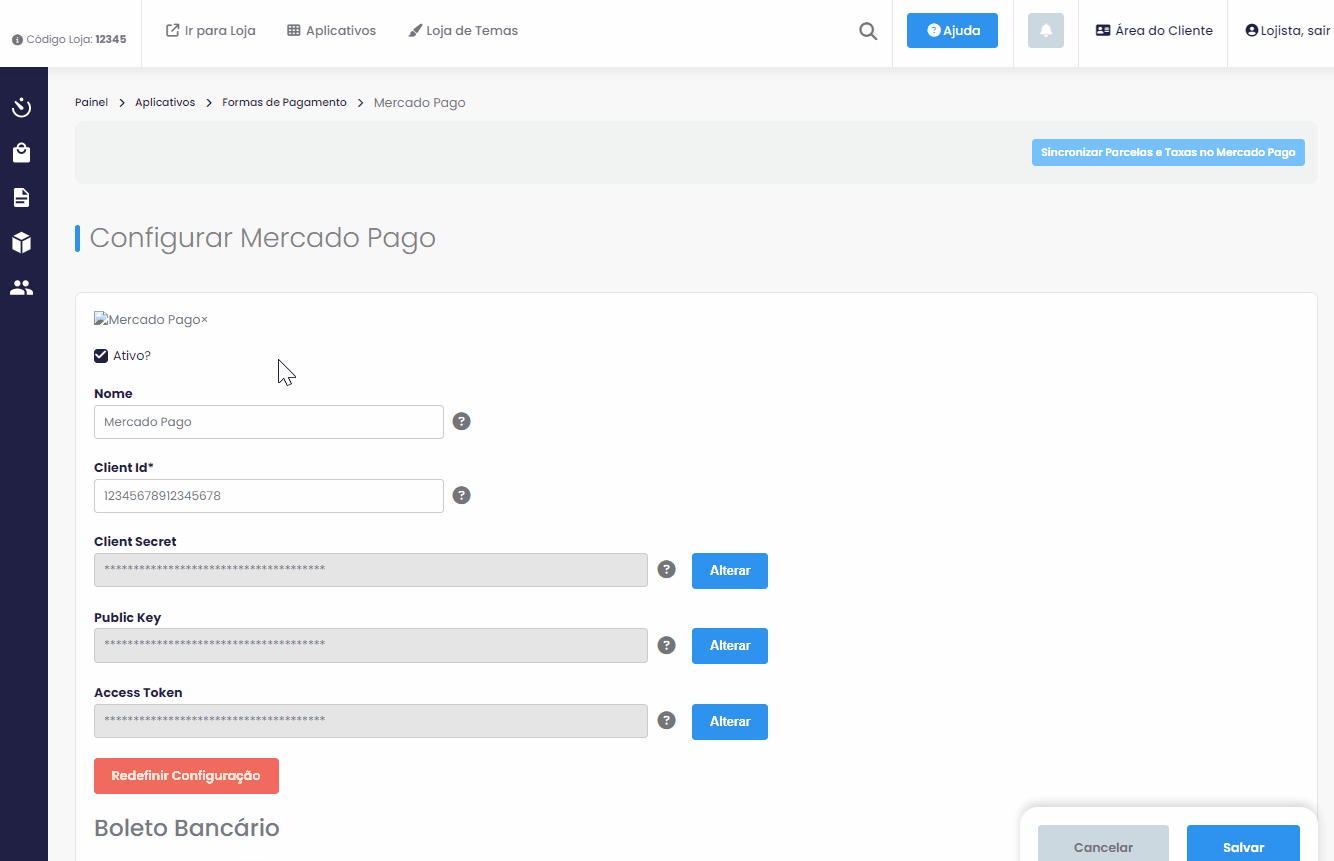Click the info icon beside Código Loja

click(17, 40)
